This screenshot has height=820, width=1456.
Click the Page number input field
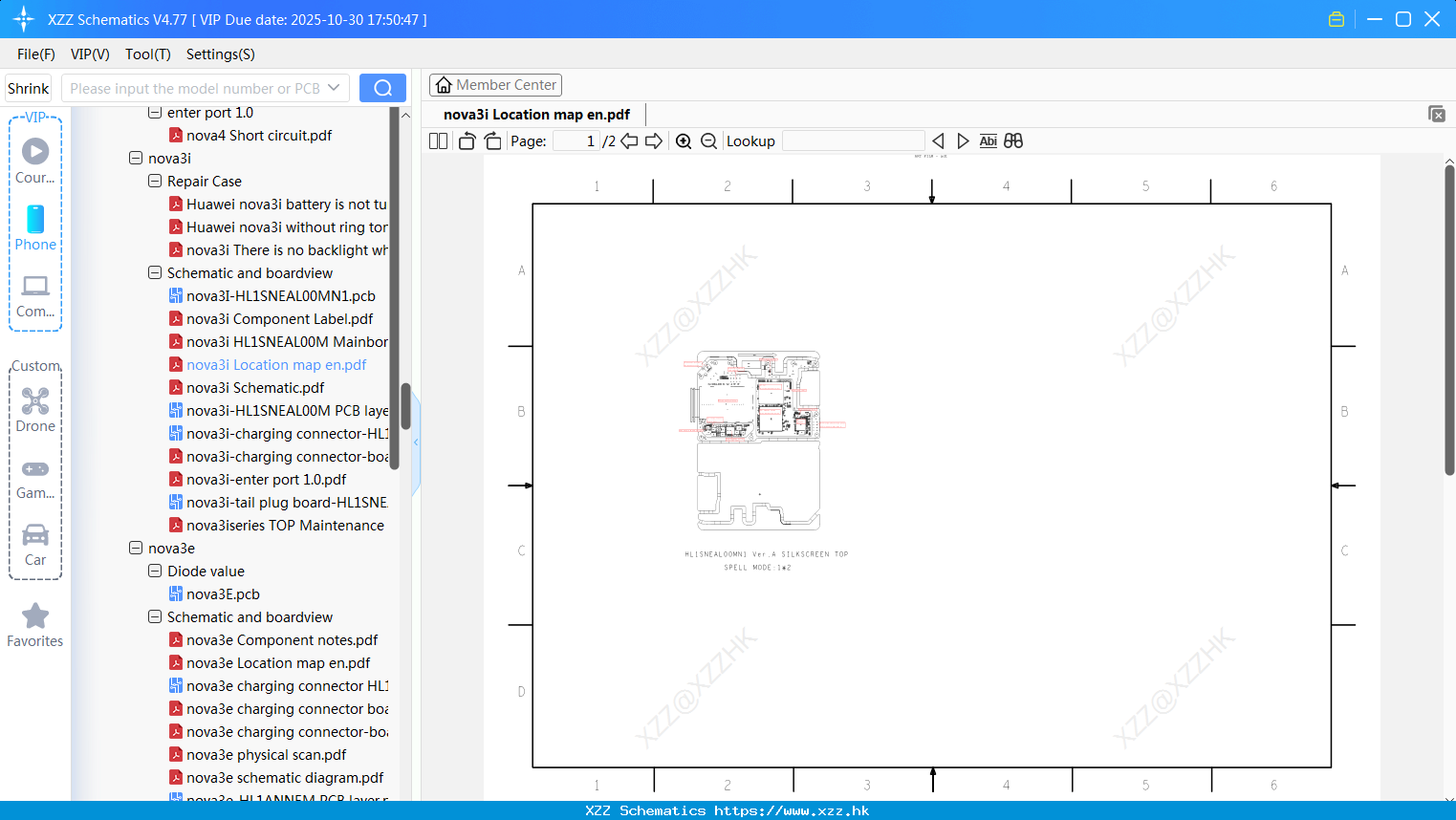pos(576,141)
